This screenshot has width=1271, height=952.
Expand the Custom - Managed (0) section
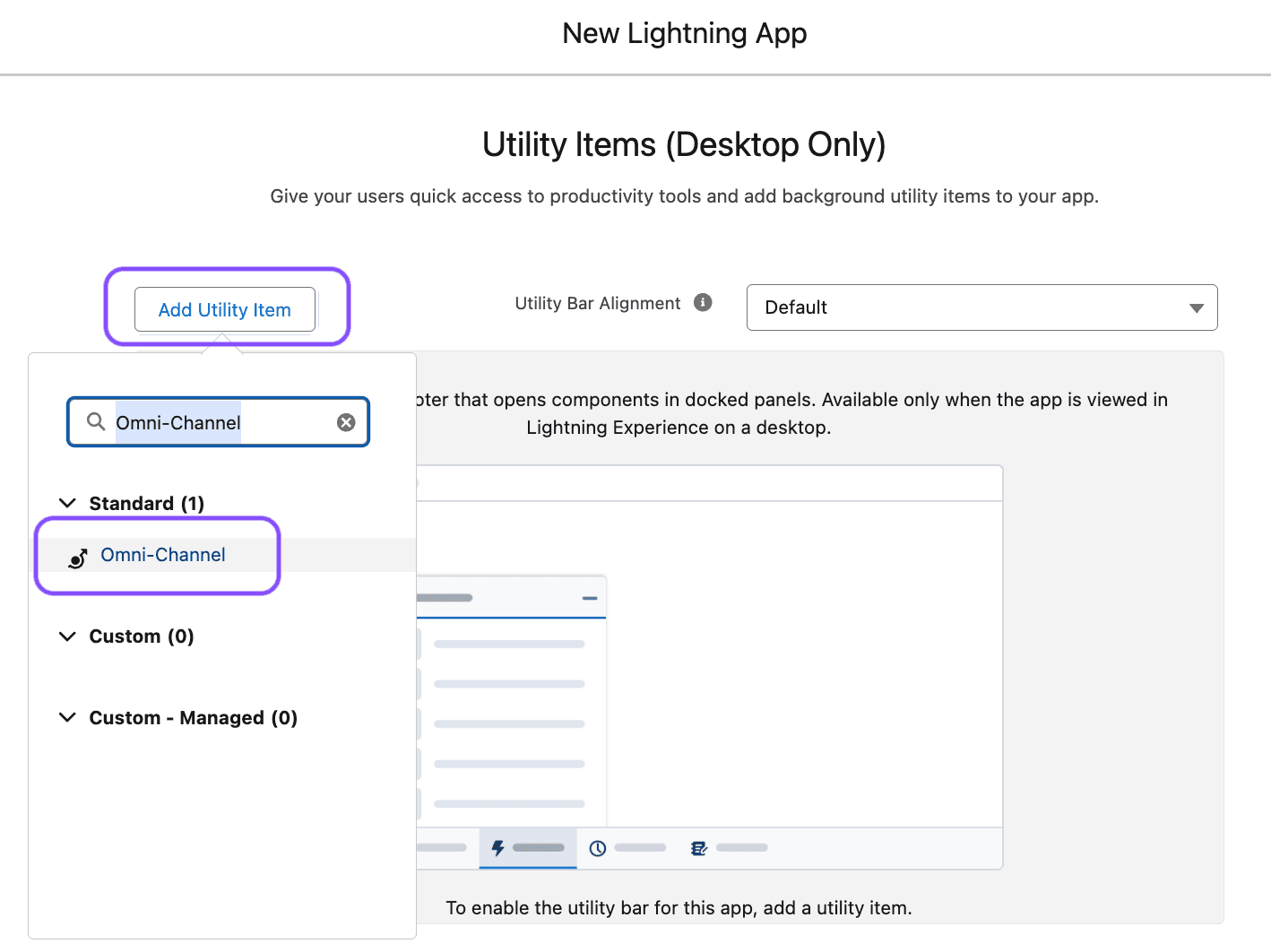(67, 717)
